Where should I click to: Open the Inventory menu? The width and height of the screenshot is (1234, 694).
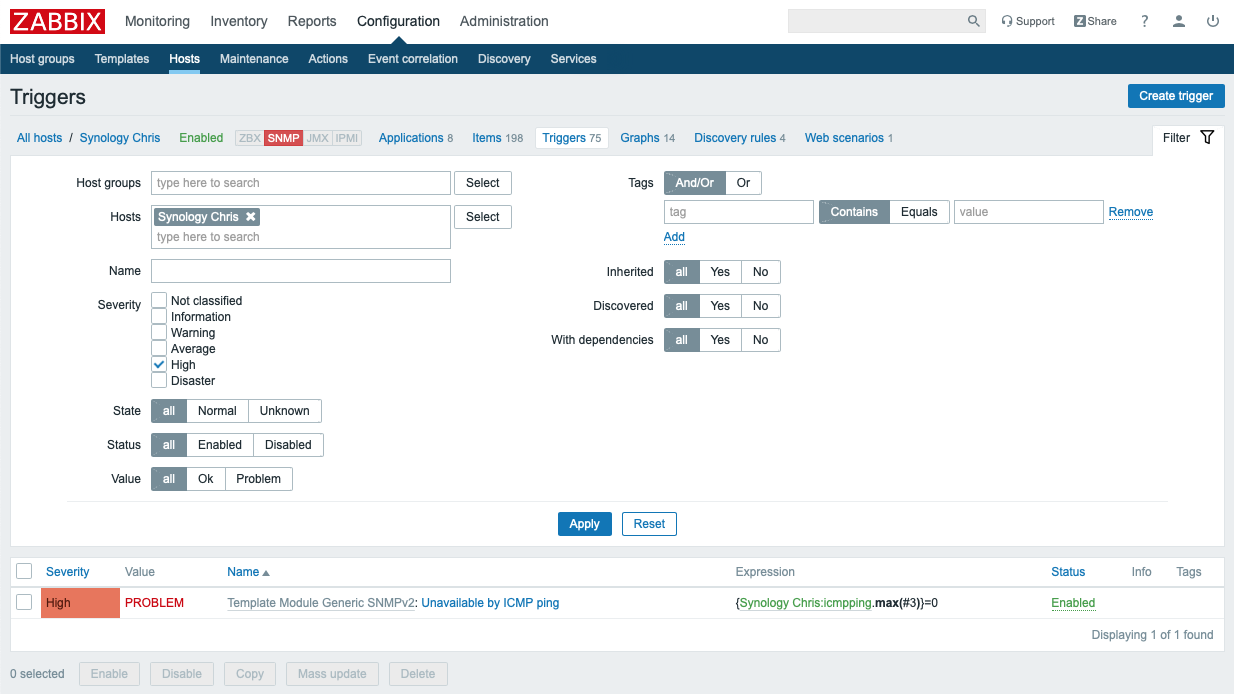coord(239,21)
